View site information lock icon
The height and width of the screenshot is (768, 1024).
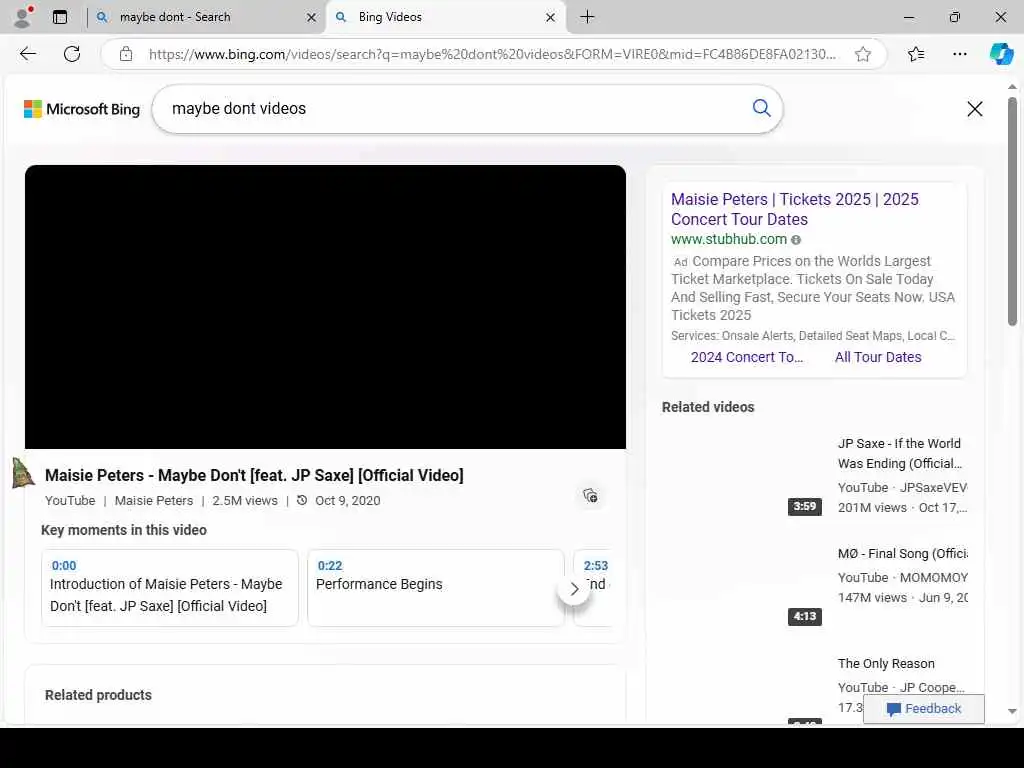pyautogui.click(x=126, y=54)
